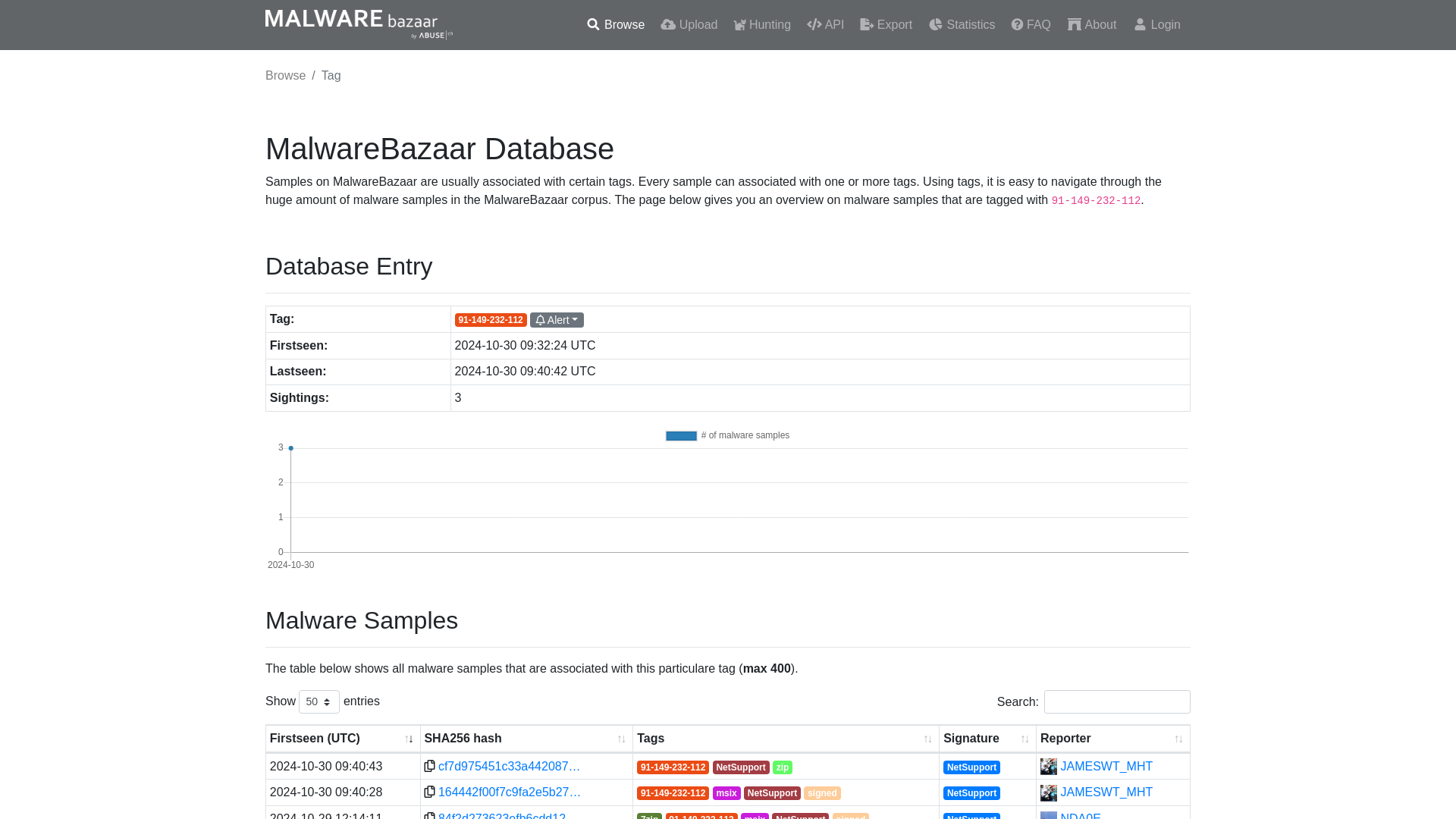Open reporter JAMESWT_MHT in the 09:40:43 row
1456x819 pixels.
pos(1106,767)
